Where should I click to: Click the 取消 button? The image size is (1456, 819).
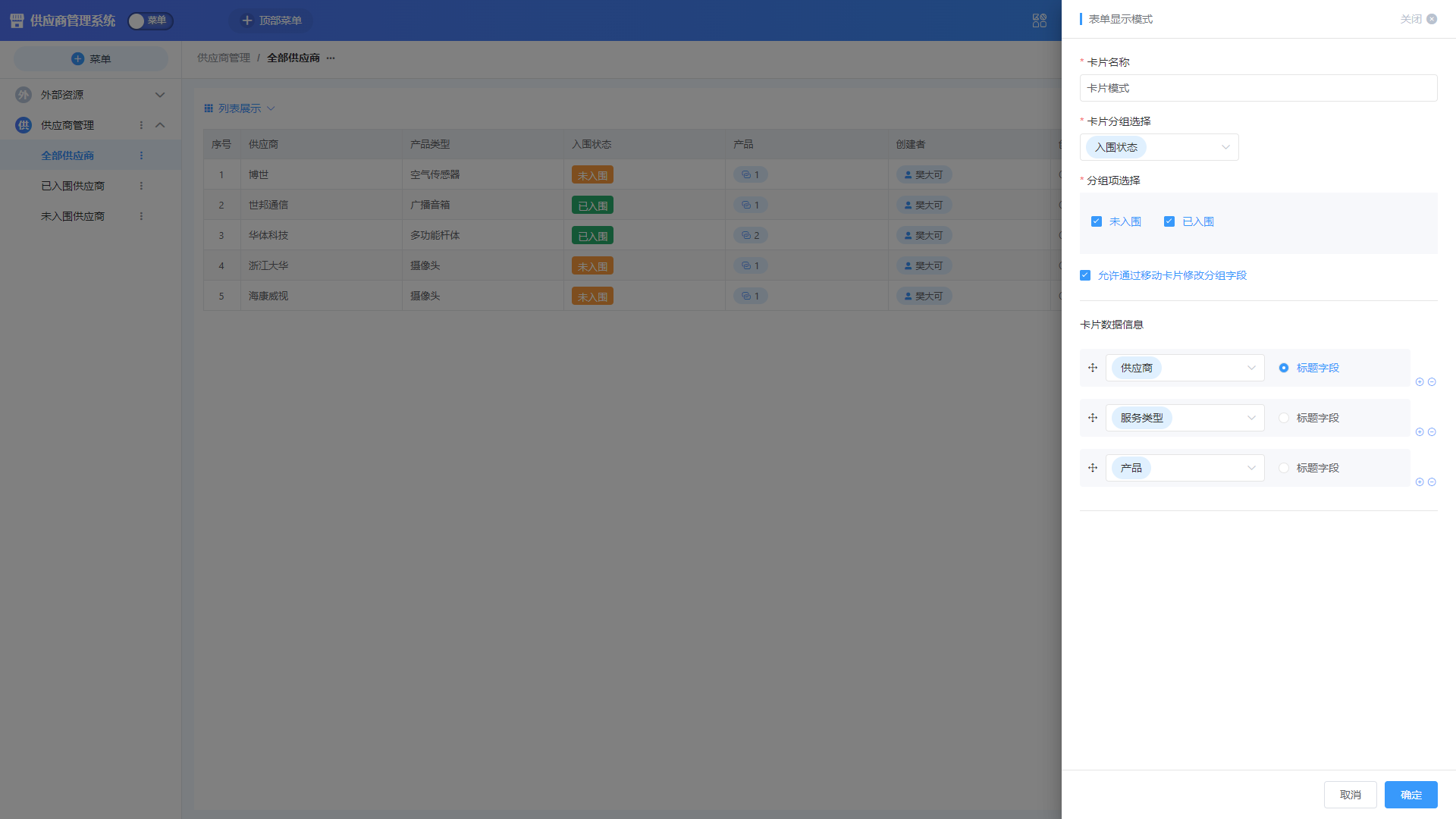coord(1350,795)
